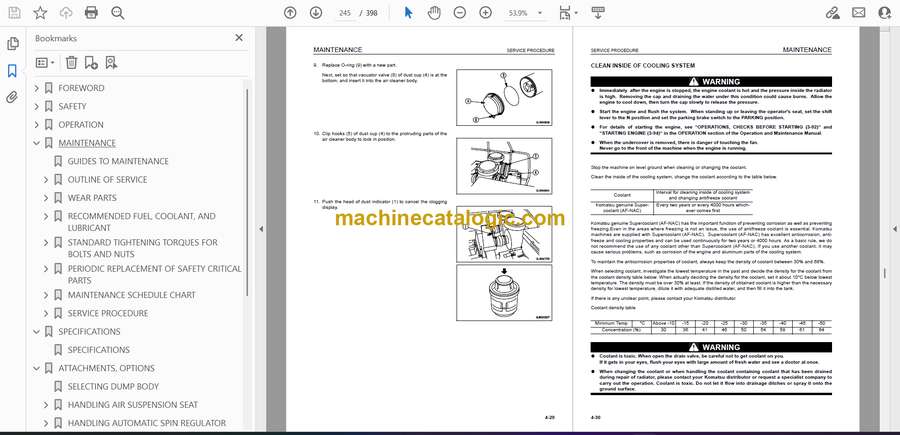Click the read mode keyboard icon
This screenshot has width=900, height=435.
pyautogui.click(x=598, y=13)
